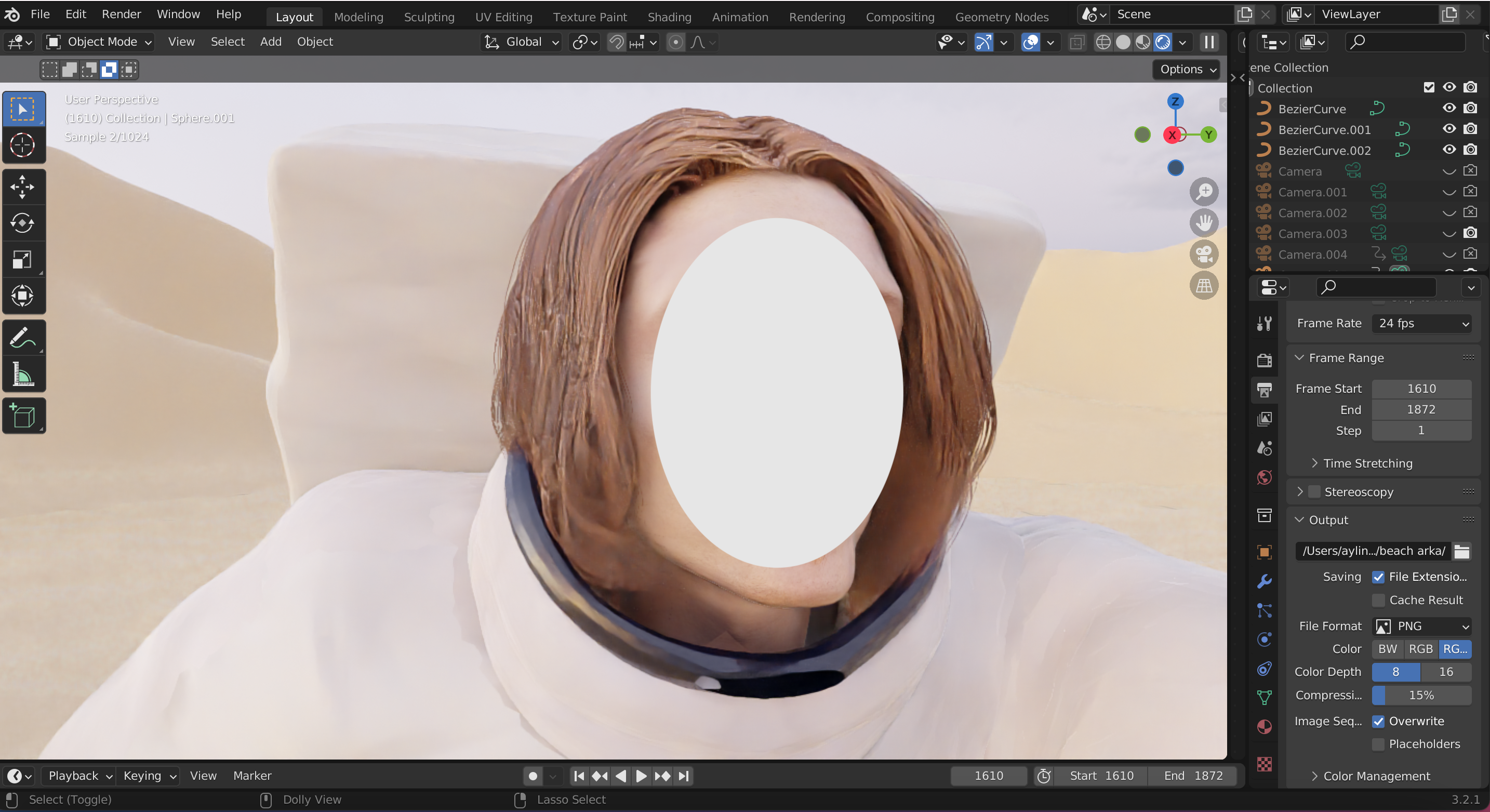Disable BezierCurve.002 in renders
Viewport: 1490px width, 812px height.
click(x=1470, y=150)
